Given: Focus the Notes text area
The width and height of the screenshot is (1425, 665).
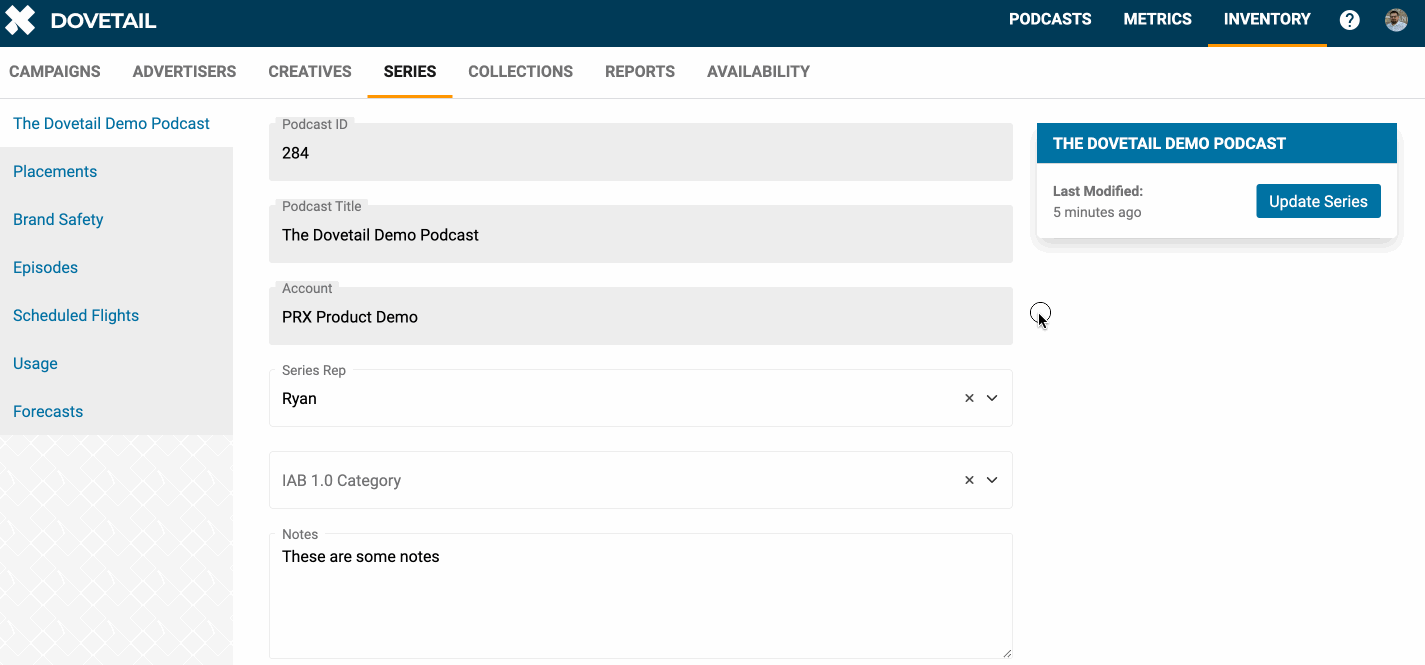Looking at the screenshot, I should (x=641, y=596).
